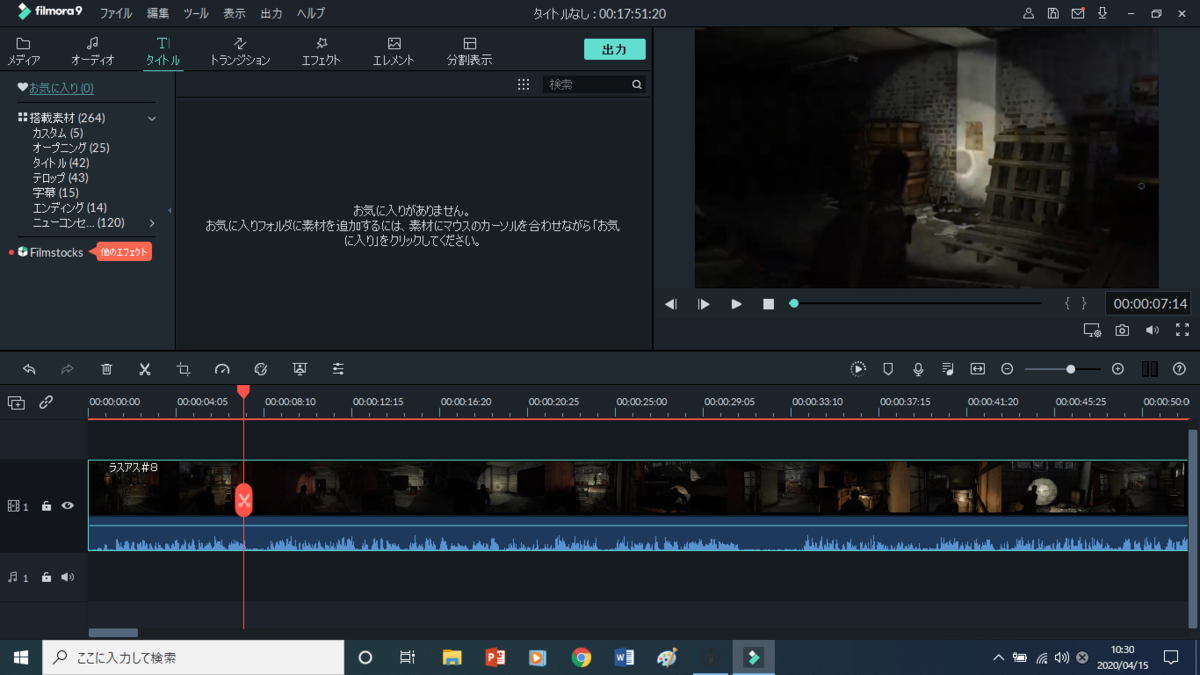This screenshot has height=675, width=1200.
Task: Open the エフェクト tab
Action: 321,52
